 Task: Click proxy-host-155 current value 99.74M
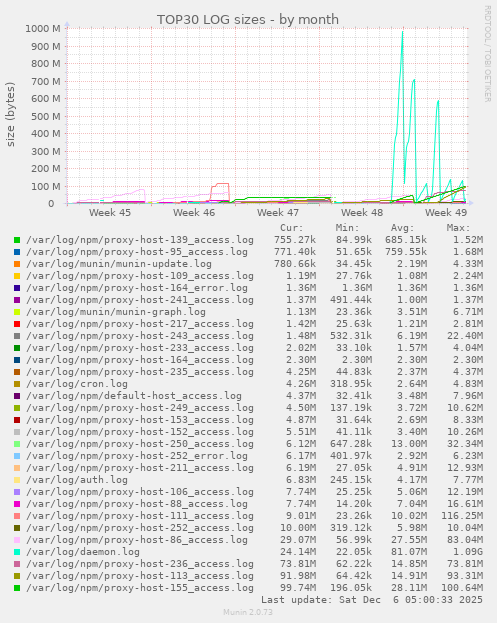coord(301,588)
